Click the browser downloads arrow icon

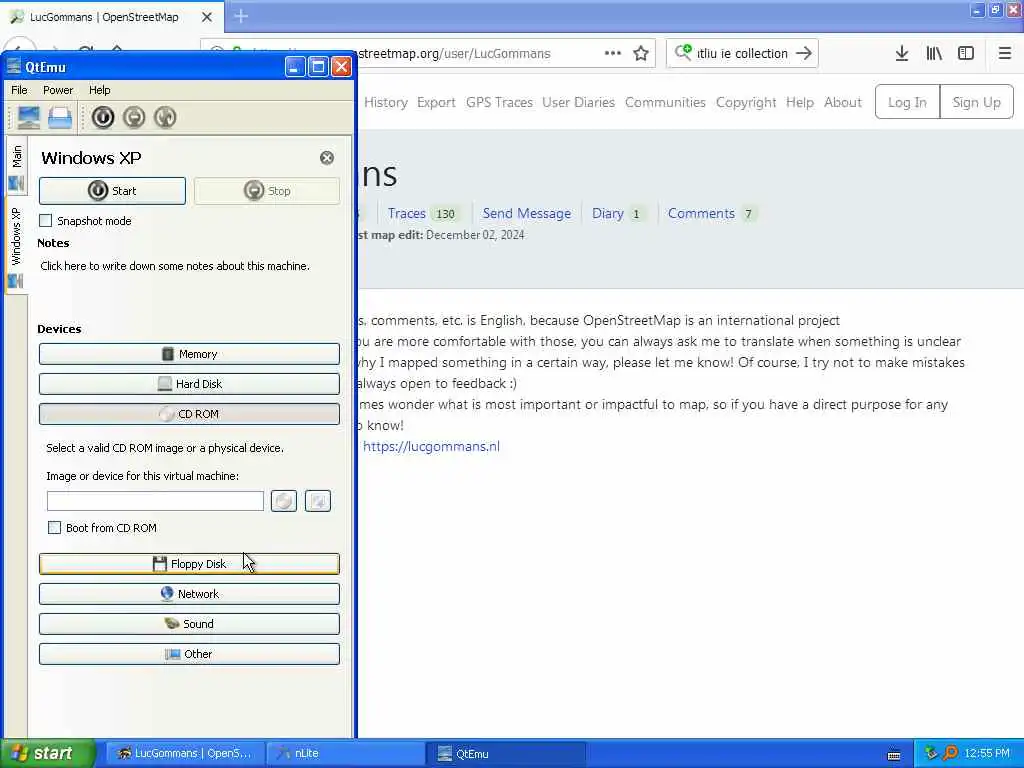[902, 54]
